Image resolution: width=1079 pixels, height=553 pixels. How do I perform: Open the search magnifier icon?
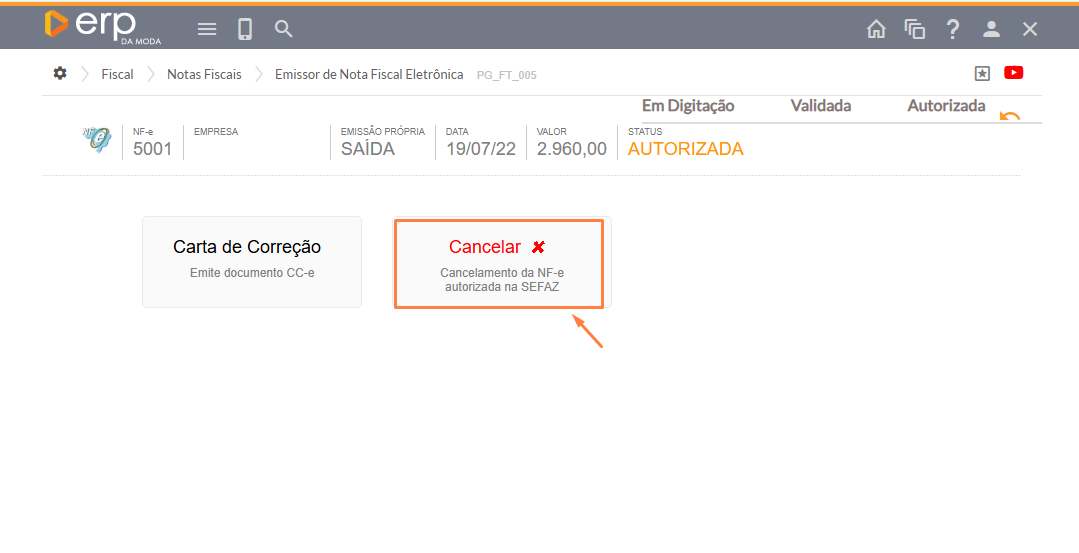click(x=284, y=29)
